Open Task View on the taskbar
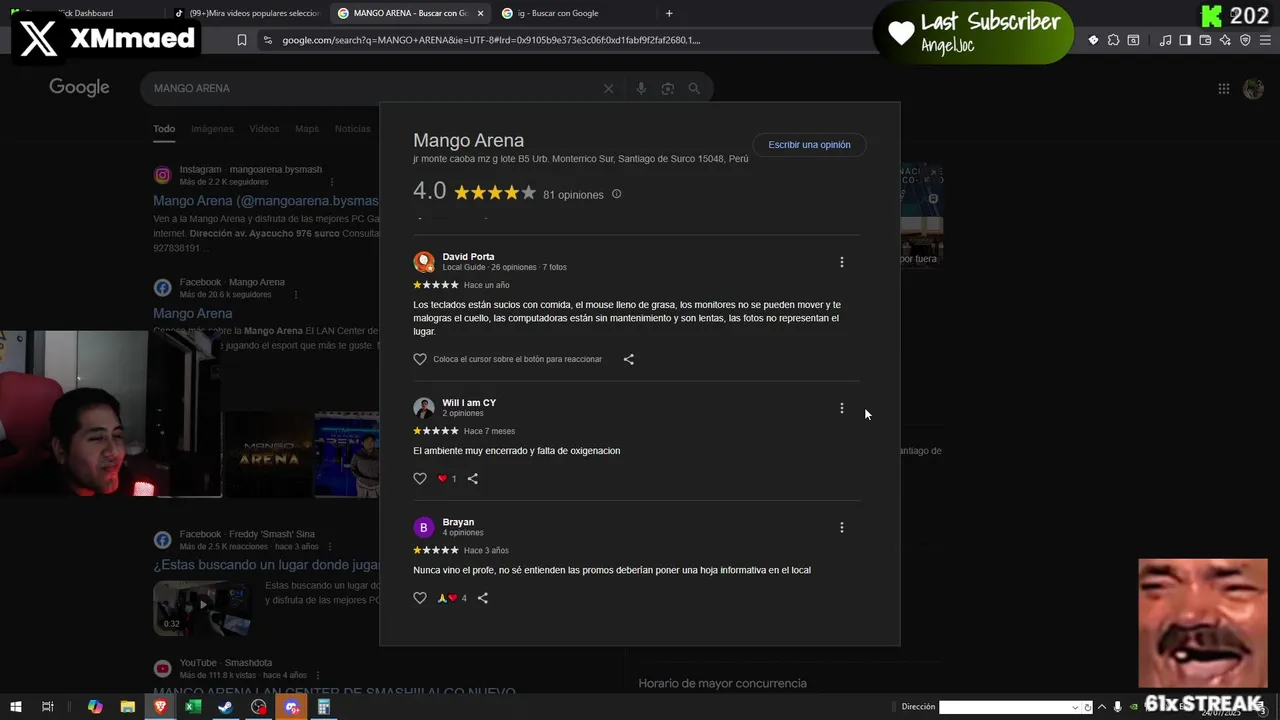 click(x=47, y=707)
